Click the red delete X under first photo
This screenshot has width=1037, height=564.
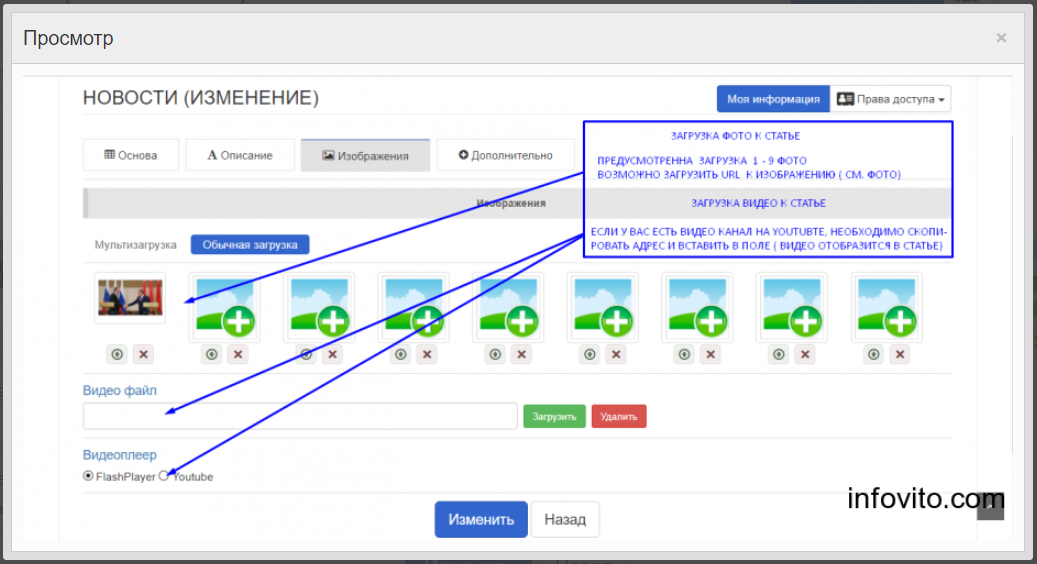(x=143, y=354)
